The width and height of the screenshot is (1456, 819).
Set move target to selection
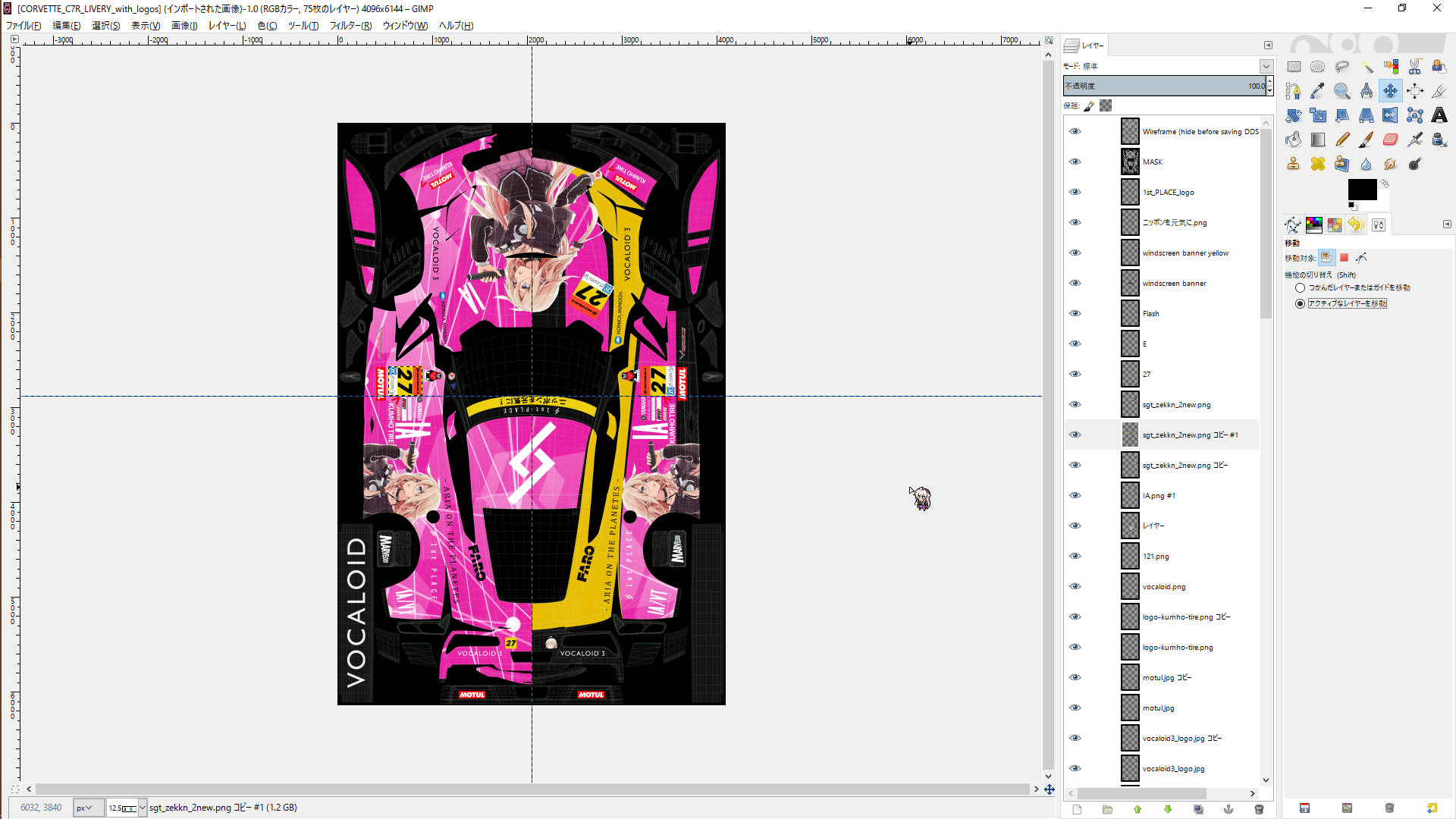(1344, 258)
